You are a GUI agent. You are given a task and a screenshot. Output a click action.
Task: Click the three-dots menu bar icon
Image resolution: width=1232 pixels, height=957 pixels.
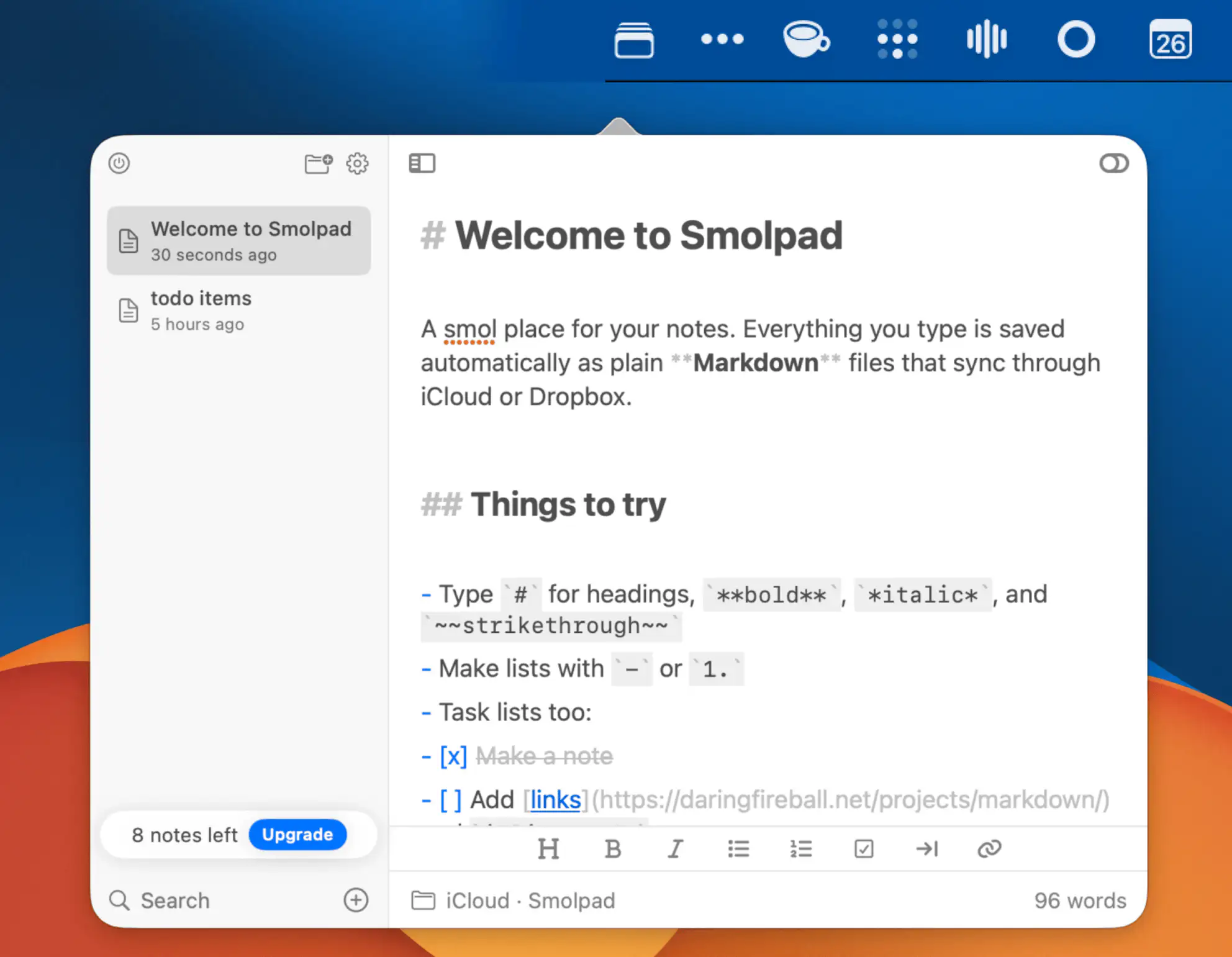click(x=722, y=39)
